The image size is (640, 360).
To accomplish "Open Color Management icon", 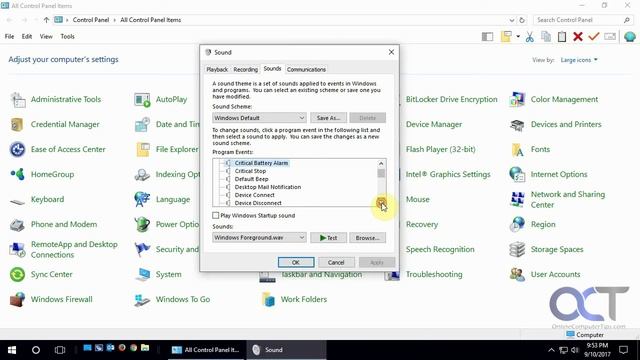I will point(517,100).
